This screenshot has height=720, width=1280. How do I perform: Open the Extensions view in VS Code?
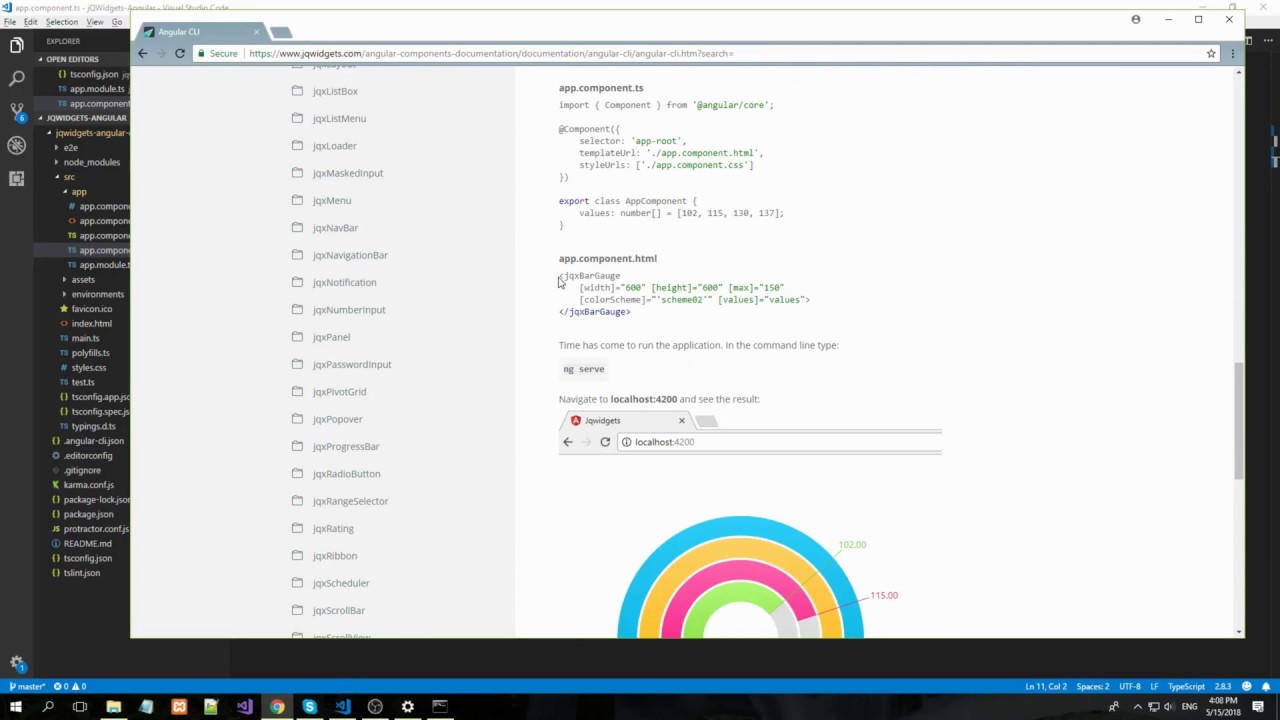16,178
